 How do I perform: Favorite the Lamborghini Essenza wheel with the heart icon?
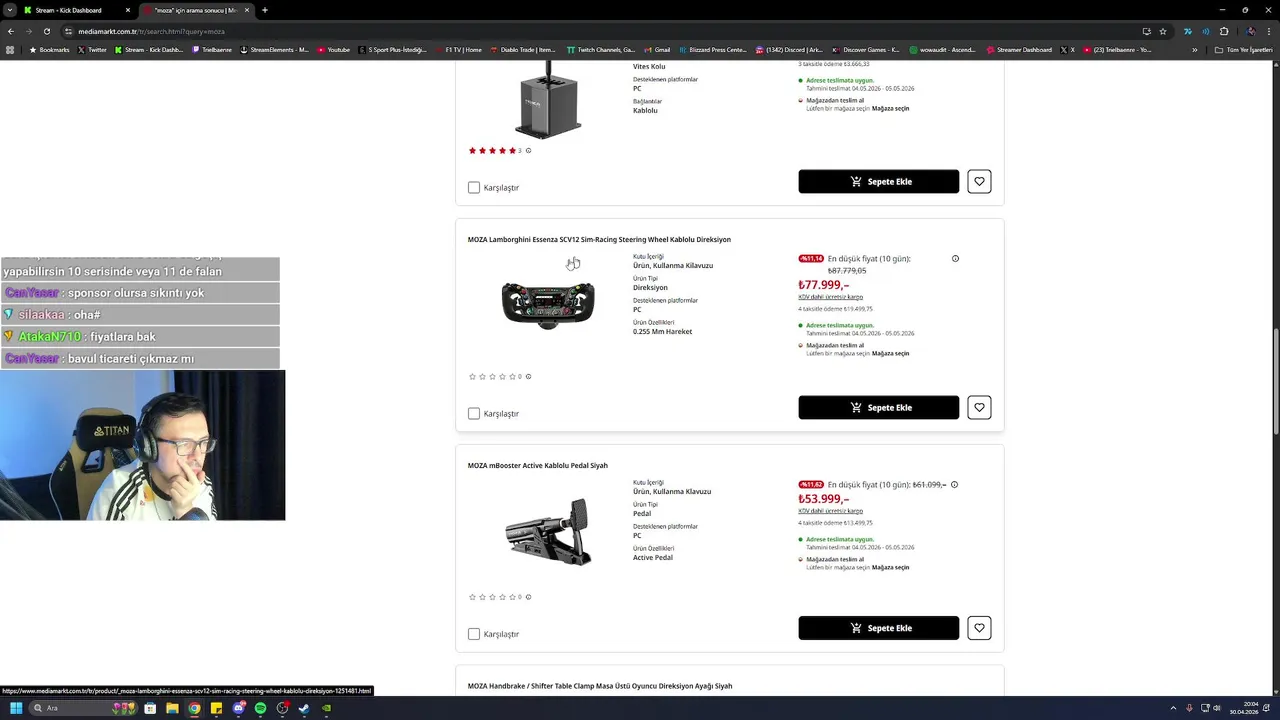(x=979, y=407)
